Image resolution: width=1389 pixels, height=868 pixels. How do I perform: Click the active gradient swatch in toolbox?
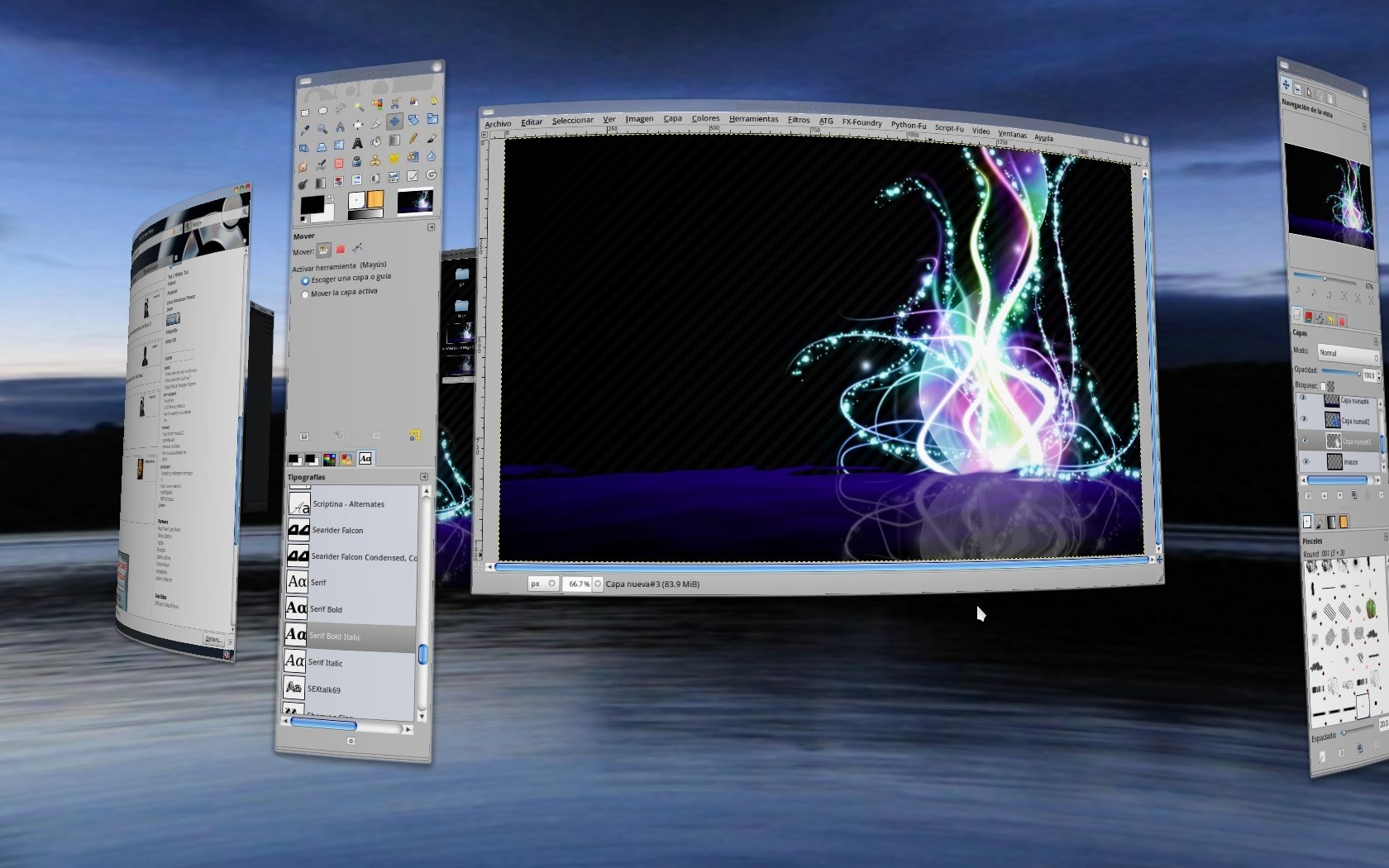click(365, 213)
